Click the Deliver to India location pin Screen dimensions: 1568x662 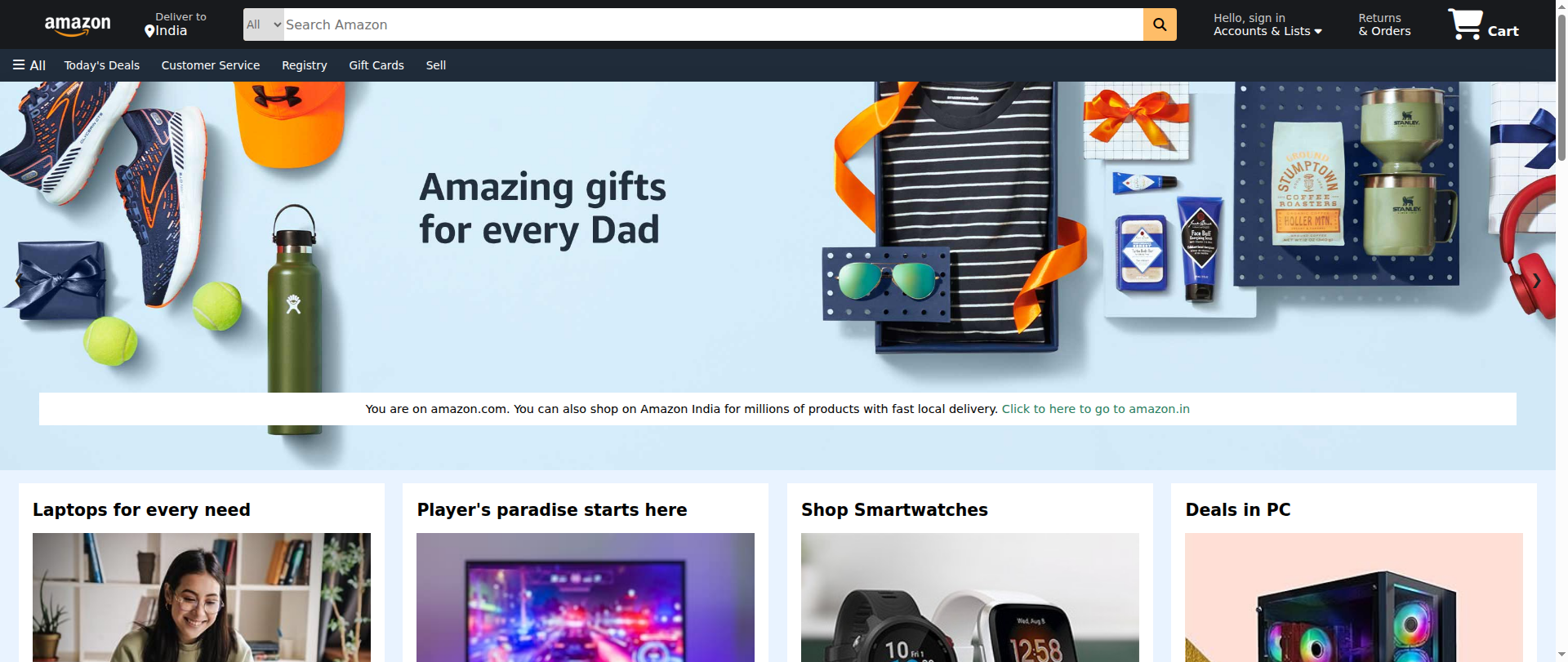coord(149,31)
